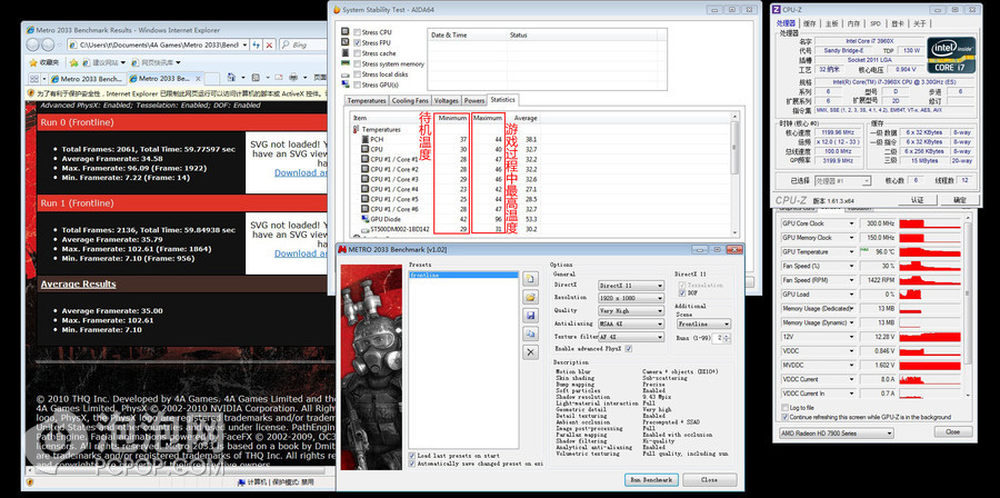Open the Texture filtering dropdown showing AF 4X
The height and width of the screenshot is (498, 1000).
pos(631,336)
